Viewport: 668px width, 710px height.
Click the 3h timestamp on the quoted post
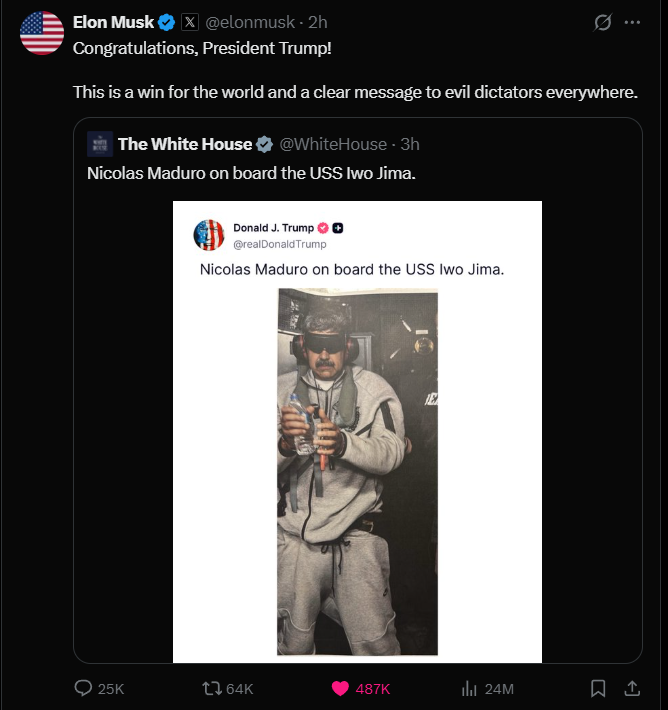(x=409, y=144)
